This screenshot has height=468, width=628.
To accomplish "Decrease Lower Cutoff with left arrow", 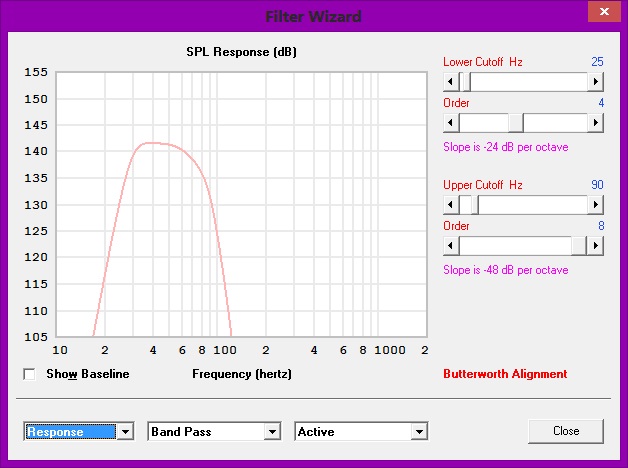I will (x=451, y=82).
